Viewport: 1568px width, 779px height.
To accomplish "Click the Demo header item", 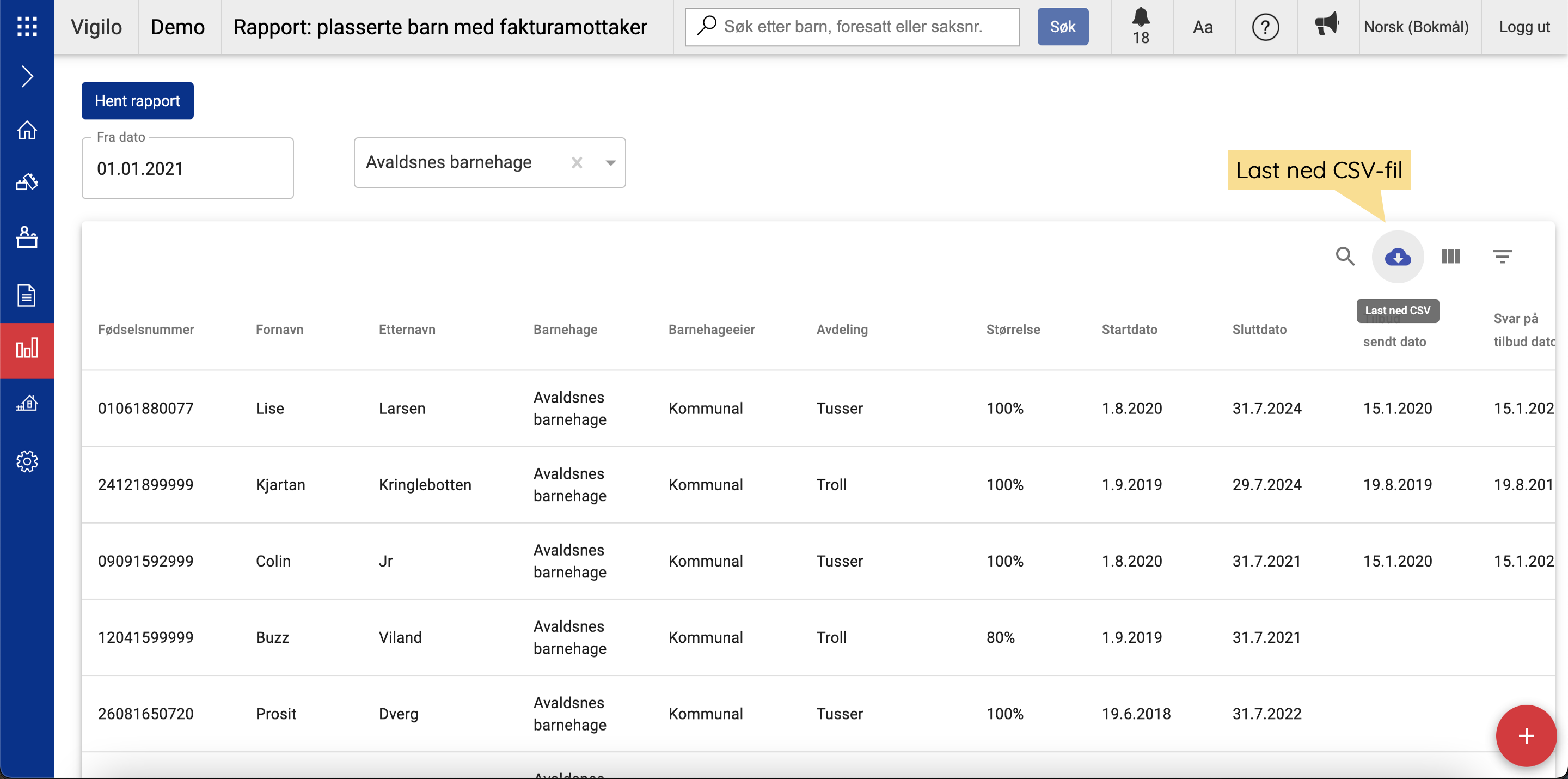I will (177, 27).
